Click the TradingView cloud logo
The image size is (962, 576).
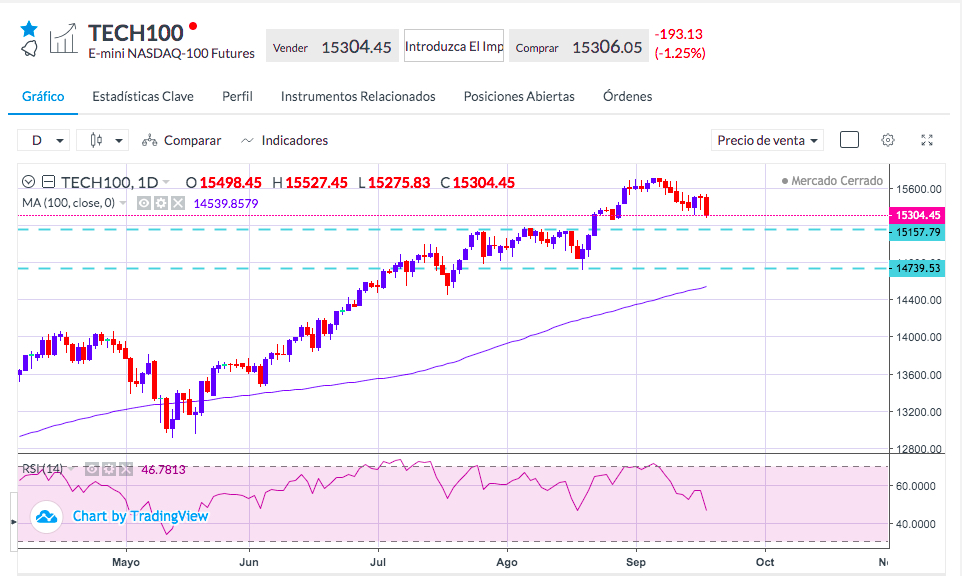pos(46,516)
